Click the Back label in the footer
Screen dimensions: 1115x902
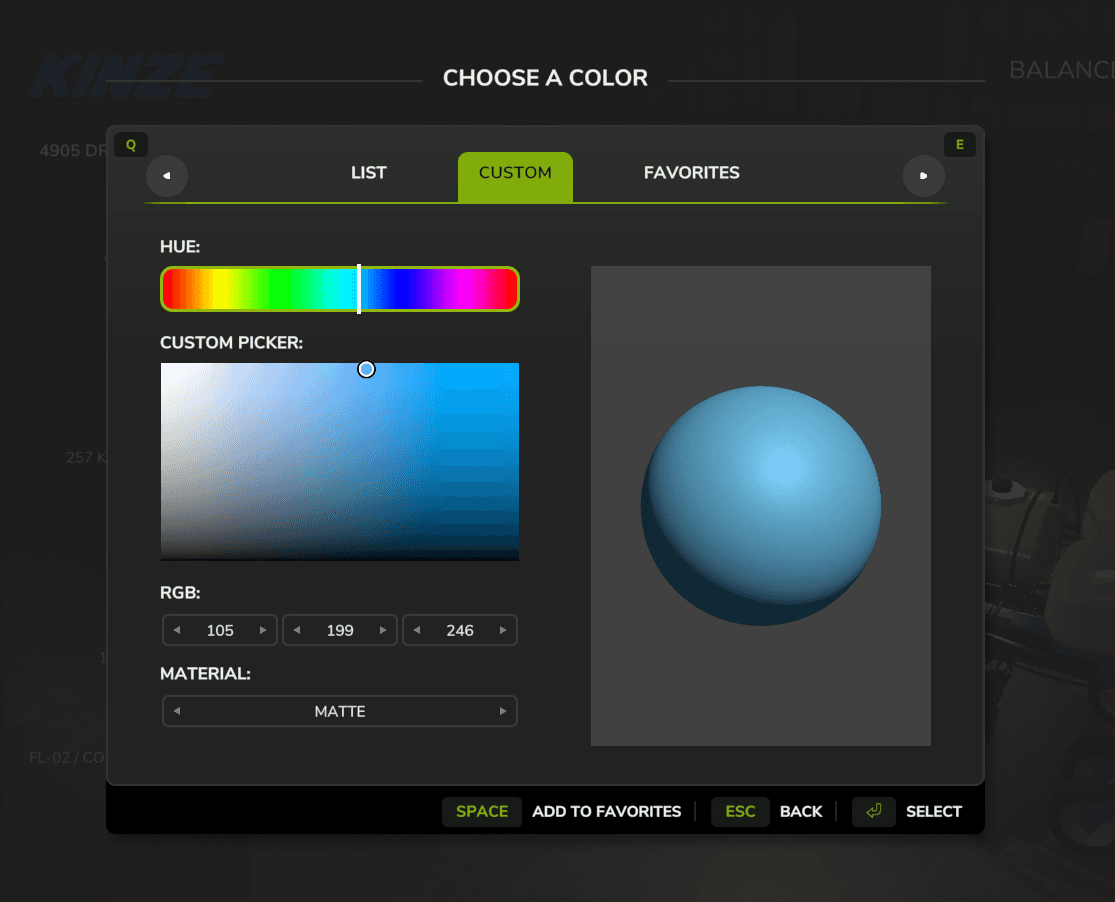click(x=801, y=812)
